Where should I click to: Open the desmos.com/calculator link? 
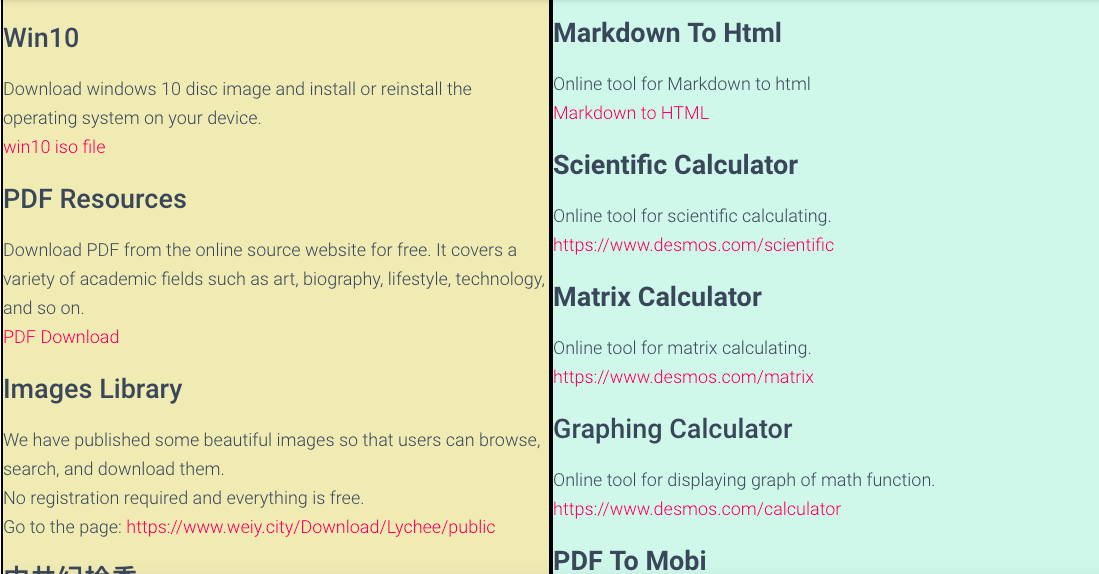tap(697, 509)
